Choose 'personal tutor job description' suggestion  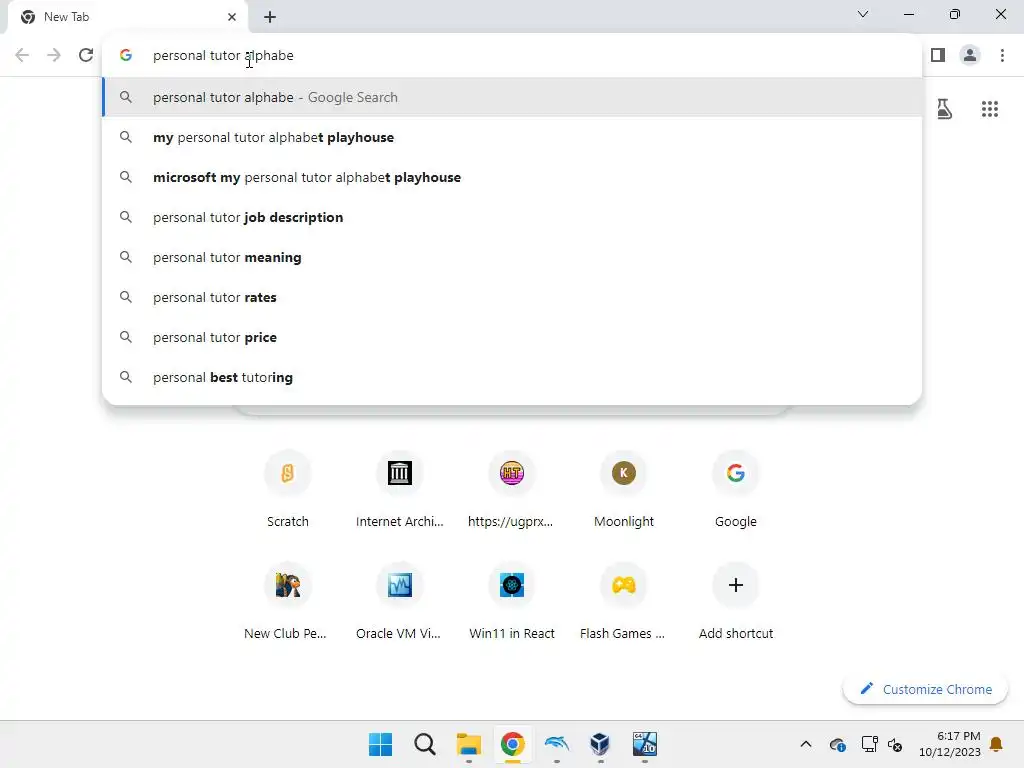tap(512, 217)
